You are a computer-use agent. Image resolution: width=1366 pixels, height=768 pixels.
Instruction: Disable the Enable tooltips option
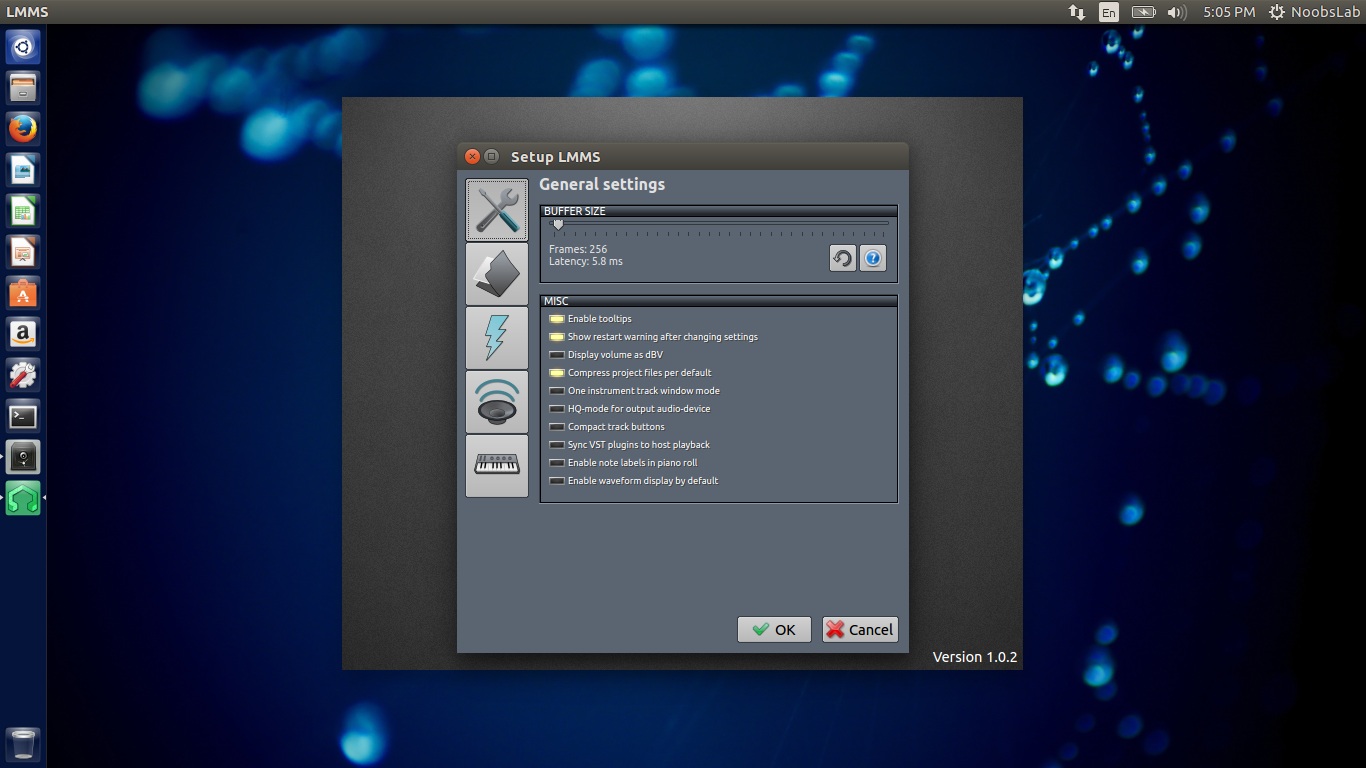[x=591, y=319]
